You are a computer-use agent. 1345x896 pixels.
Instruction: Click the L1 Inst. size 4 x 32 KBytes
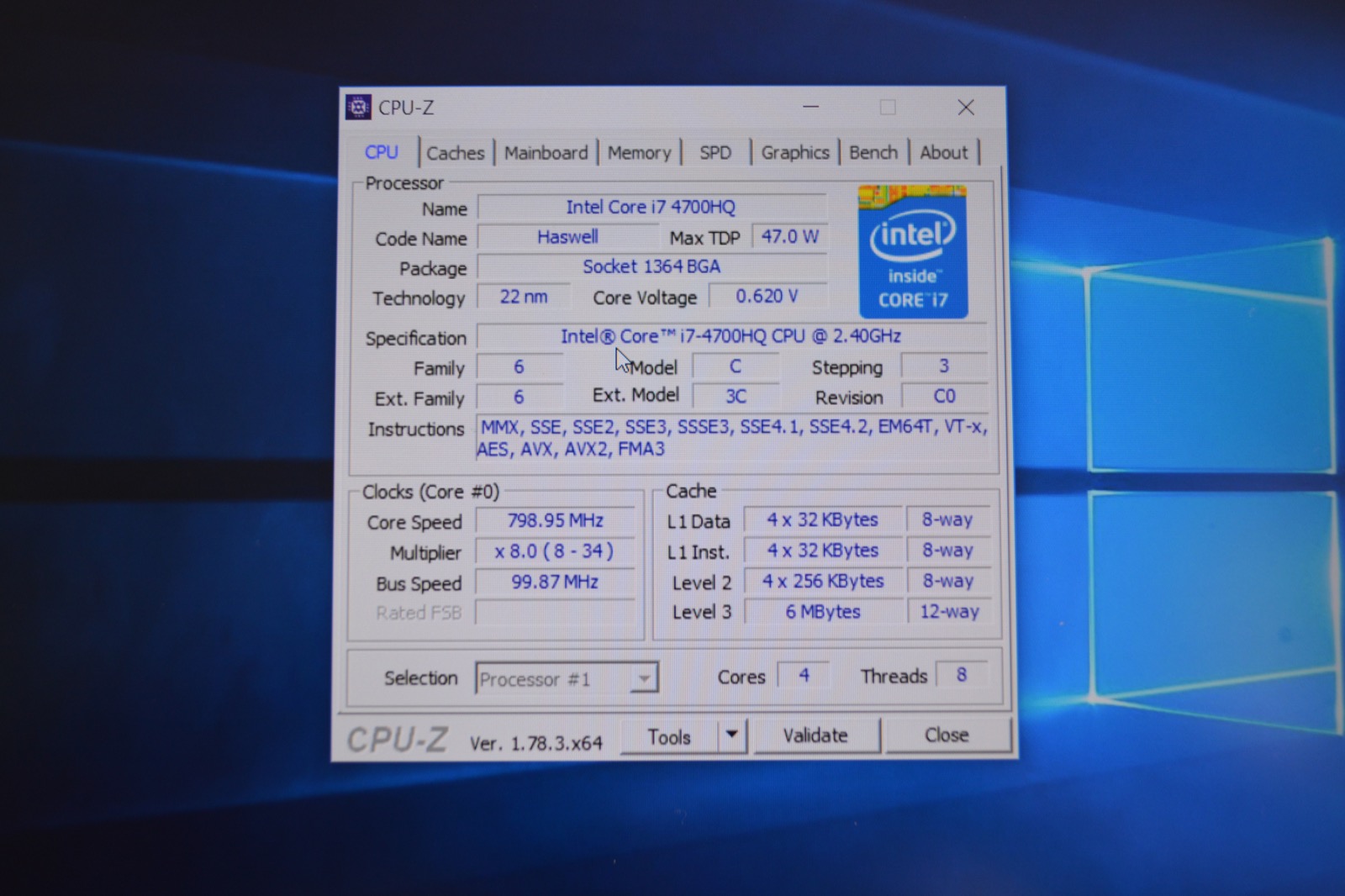pos(822,551)
